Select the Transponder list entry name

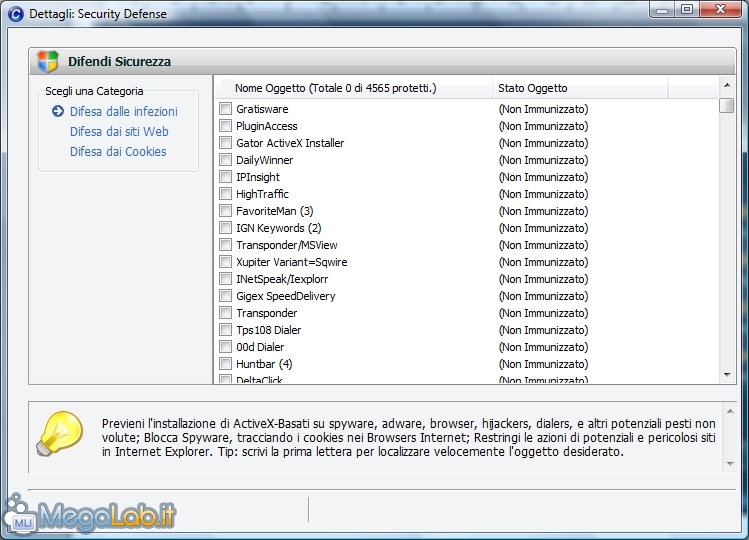[267, 313]
